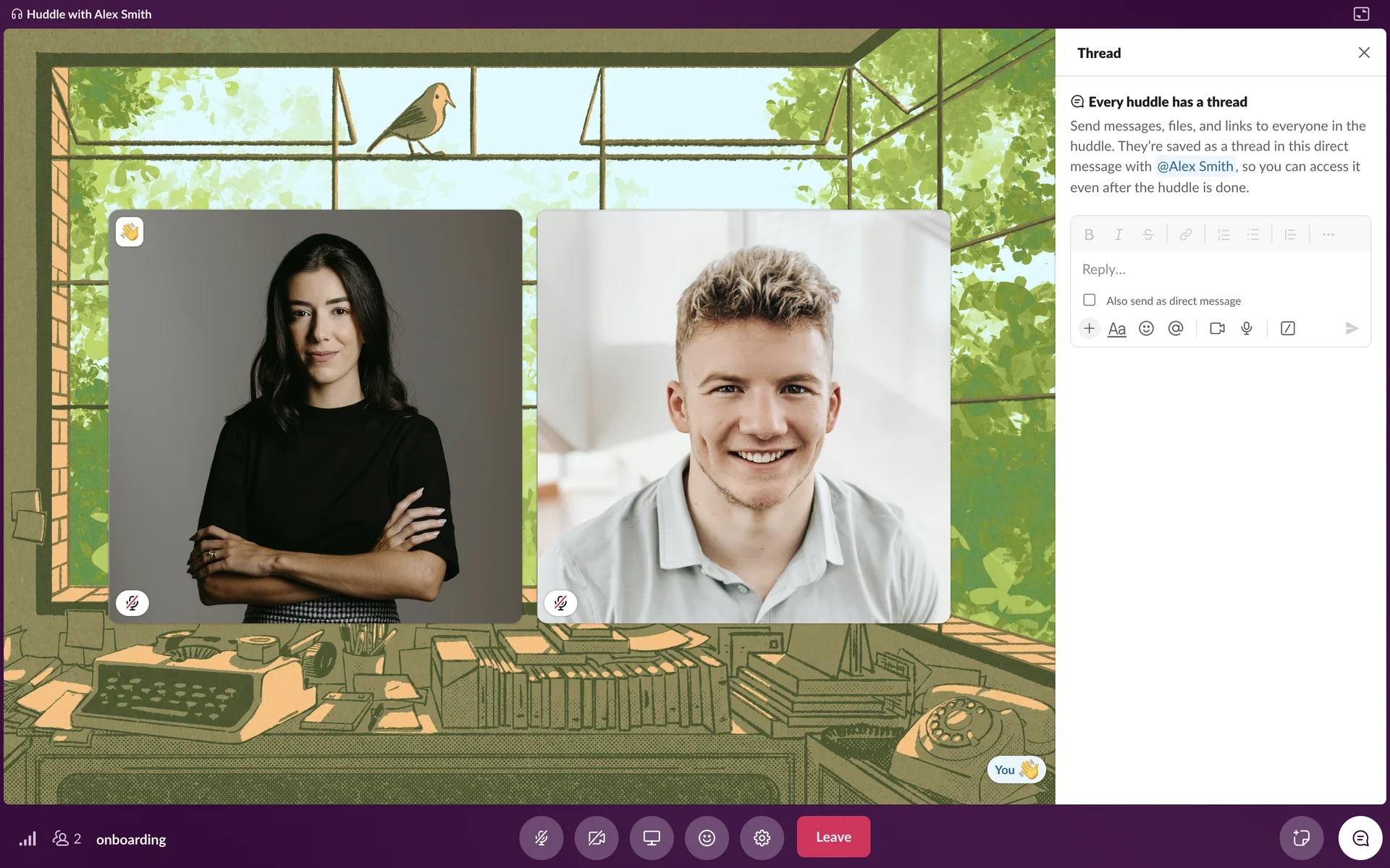Share screen using monitor icon
1390x868 pixels.
click(x=652, y=838)
